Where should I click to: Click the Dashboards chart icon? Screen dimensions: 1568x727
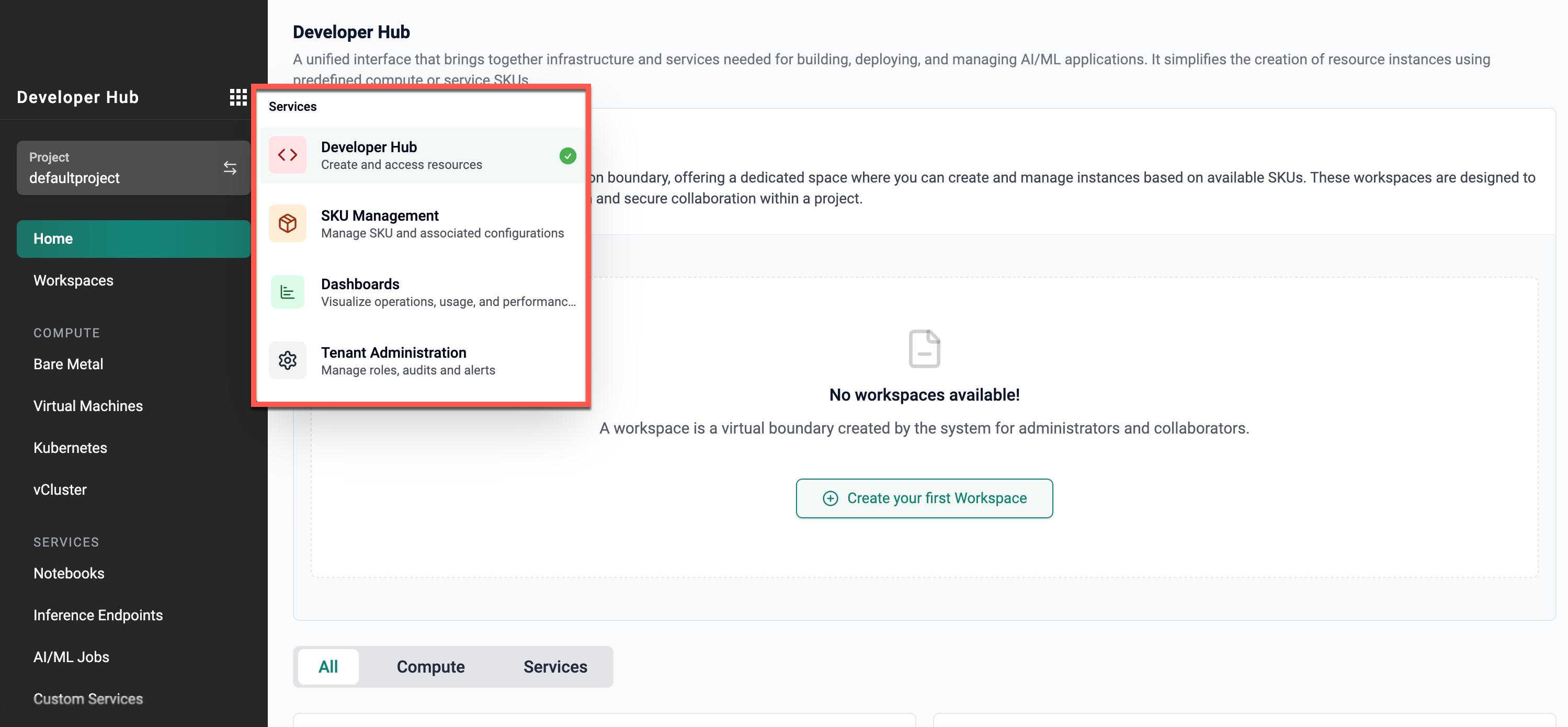(287, 292)
